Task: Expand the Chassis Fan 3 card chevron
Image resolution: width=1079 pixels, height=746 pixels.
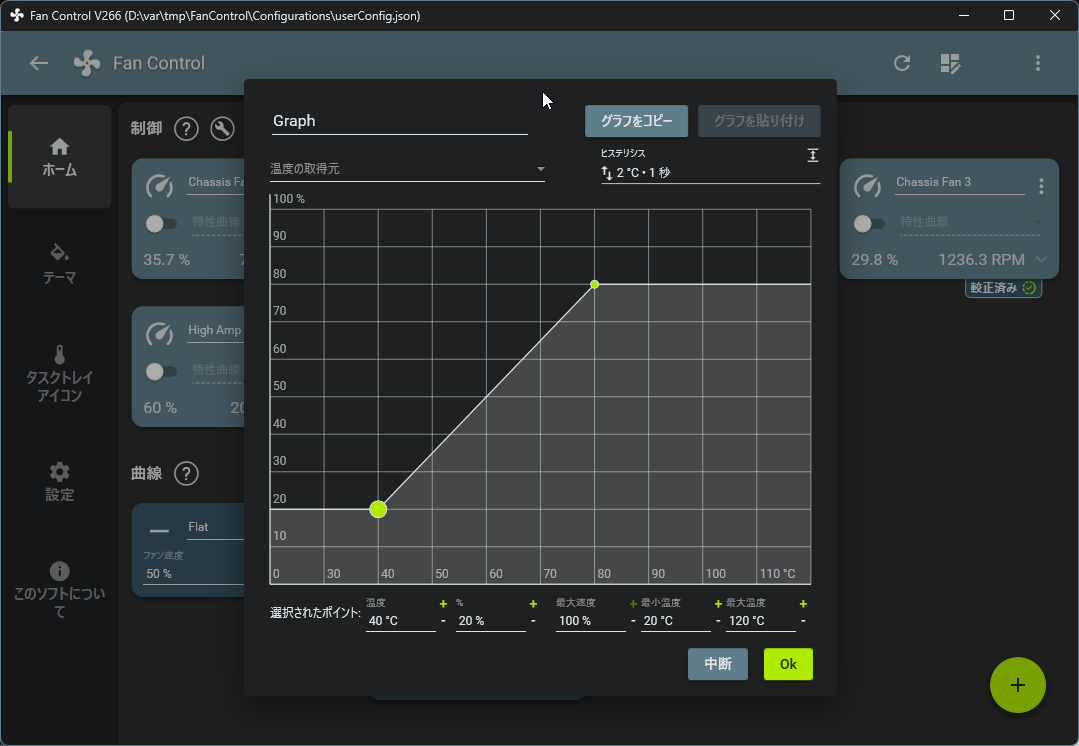Action: (1041, 259)
